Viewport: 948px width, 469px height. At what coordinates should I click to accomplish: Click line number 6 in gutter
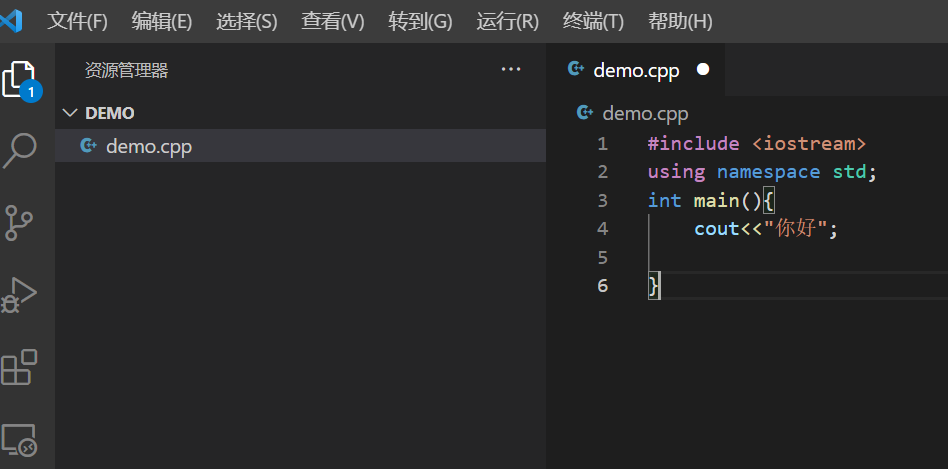(602, 285)
